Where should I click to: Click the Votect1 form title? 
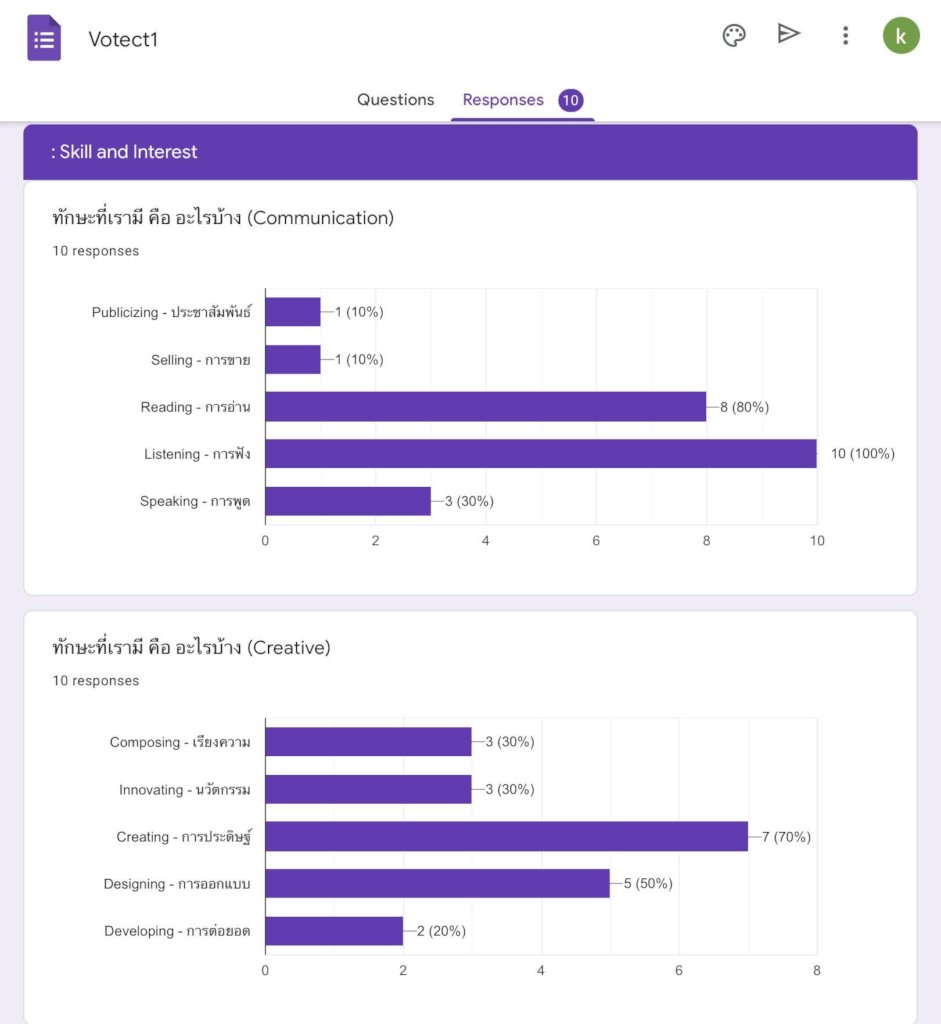(x=123, y=39)
